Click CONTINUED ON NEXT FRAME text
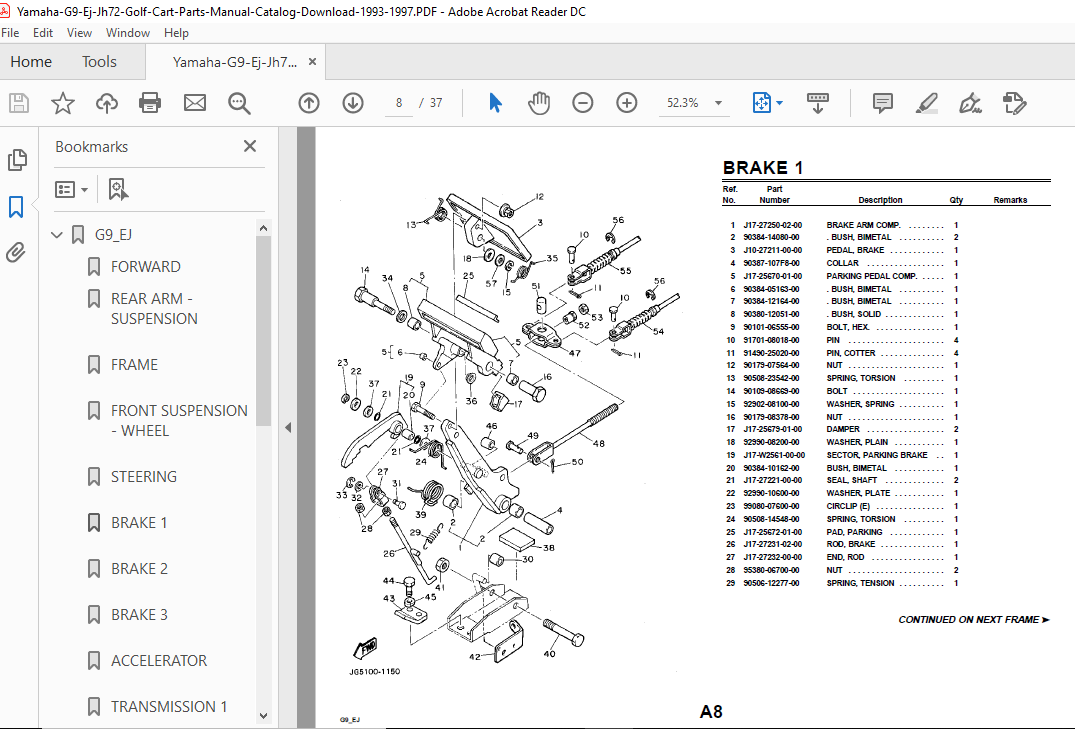The width and height of the screenshot is (1075, 729). click(x=974, y=619)
